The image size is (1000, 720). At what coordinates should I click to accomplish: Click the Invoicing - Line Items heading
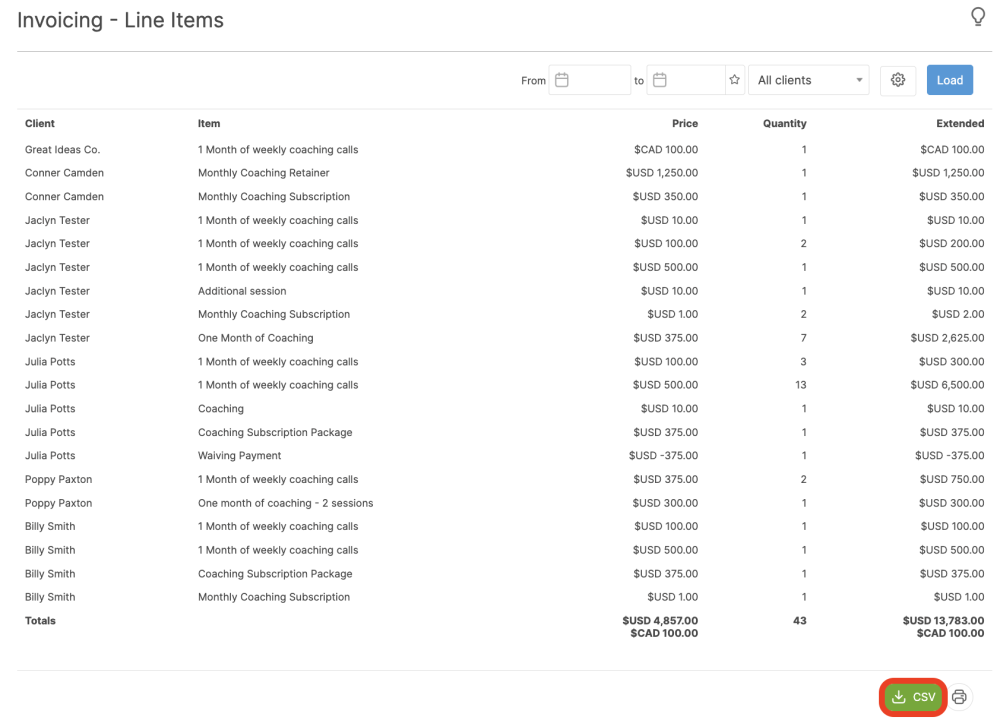tap(121, 20)
